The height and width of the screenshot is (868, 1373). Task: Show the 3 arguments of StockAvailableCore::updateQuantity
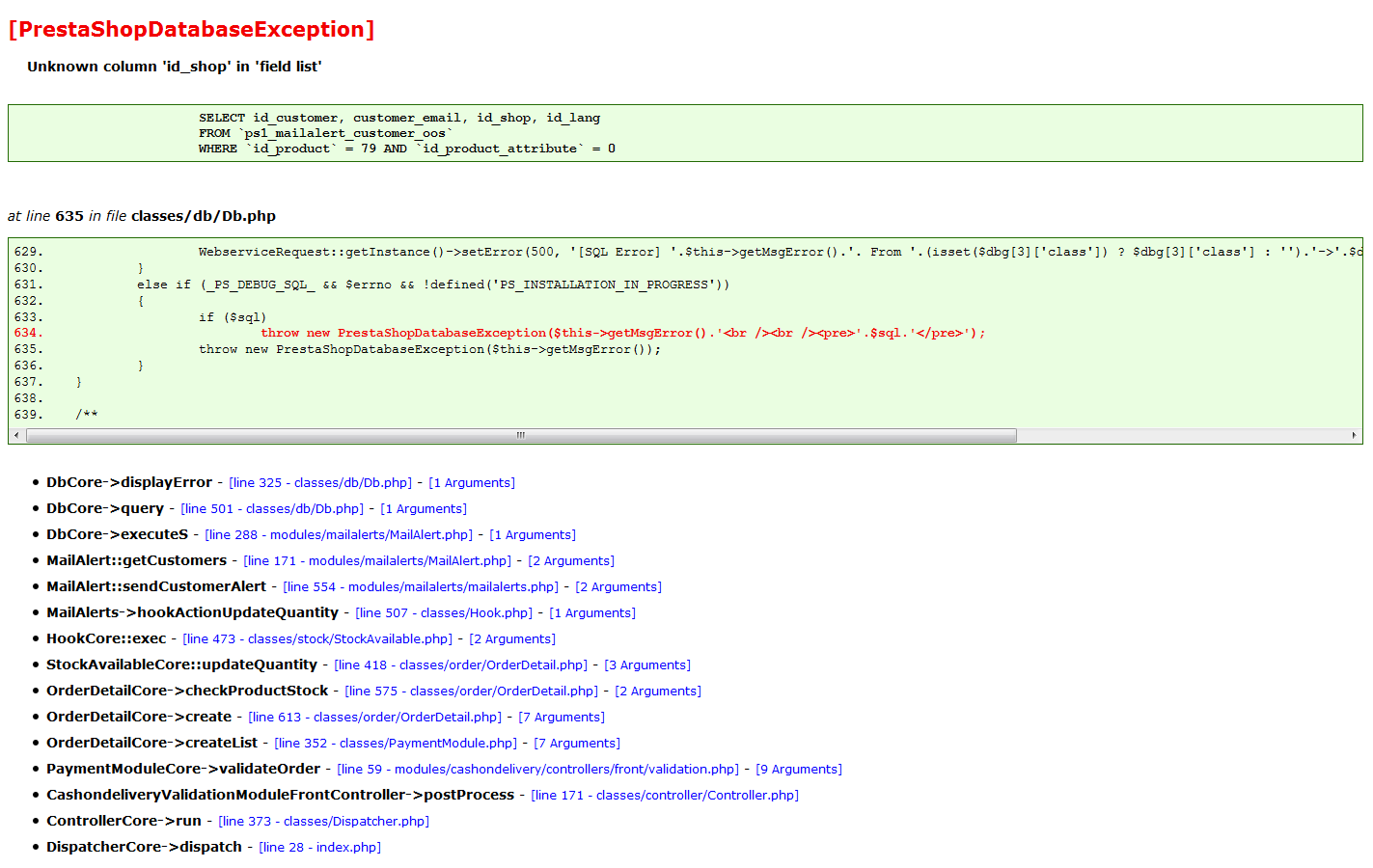(647, 665)
